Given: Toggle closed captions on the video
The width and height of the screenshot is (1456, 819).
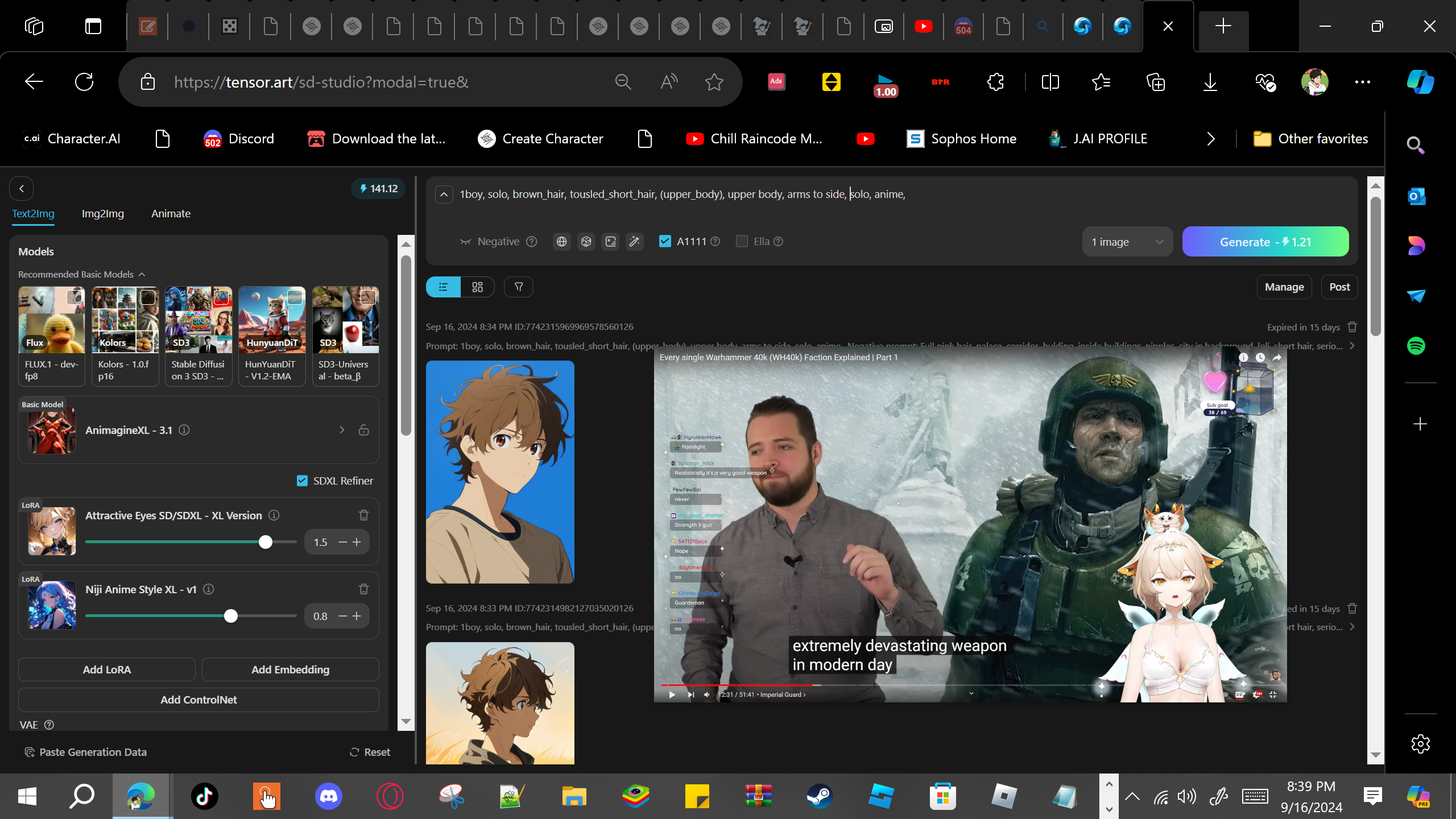Looking at the screenshot, I should 1240,694.
